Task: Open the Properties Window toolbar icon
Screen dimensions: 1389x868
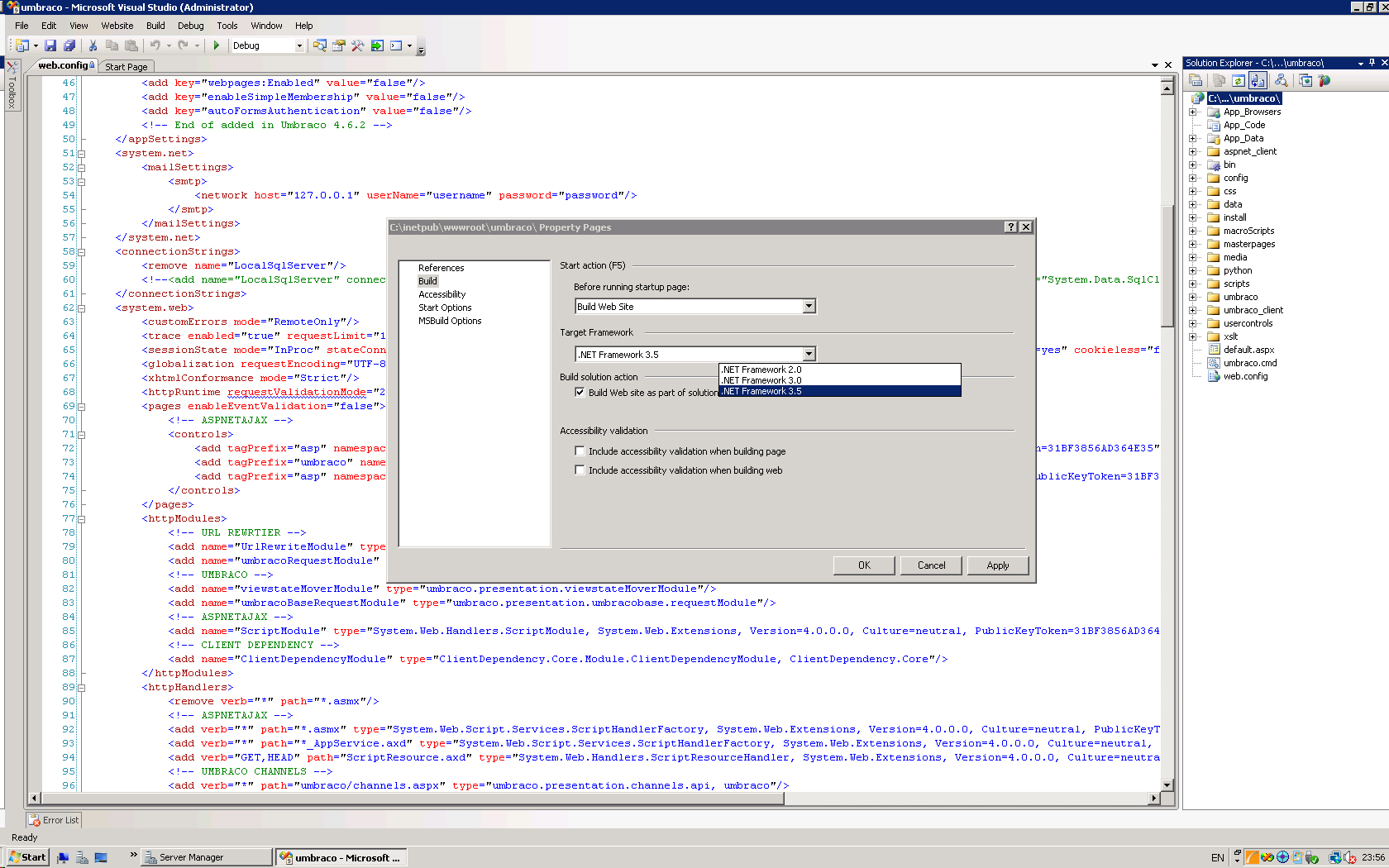Action: [x=339, y=45]
